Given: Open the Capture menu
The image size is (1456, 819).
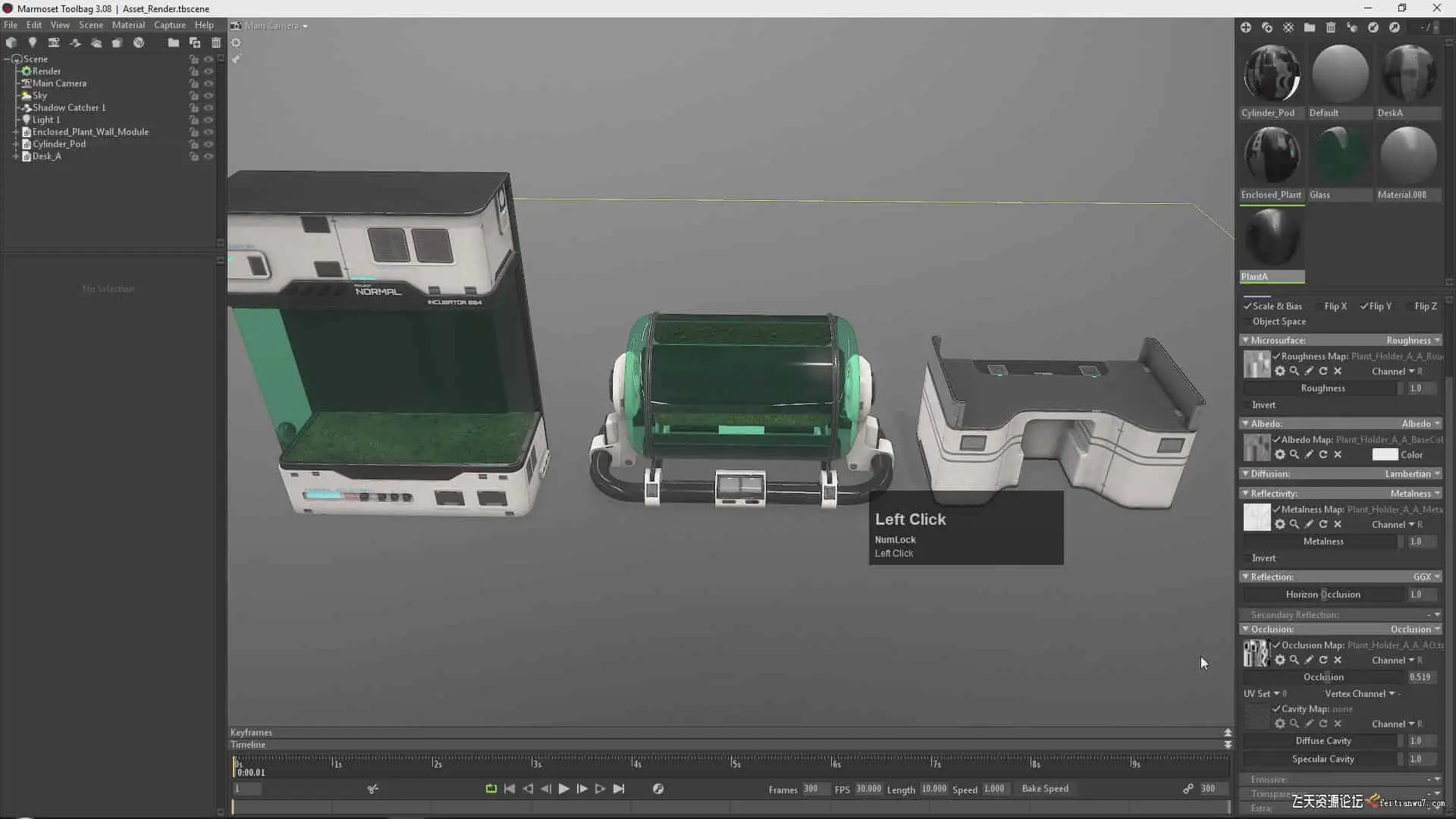Looking at the screenshot, I should (170, 25).
